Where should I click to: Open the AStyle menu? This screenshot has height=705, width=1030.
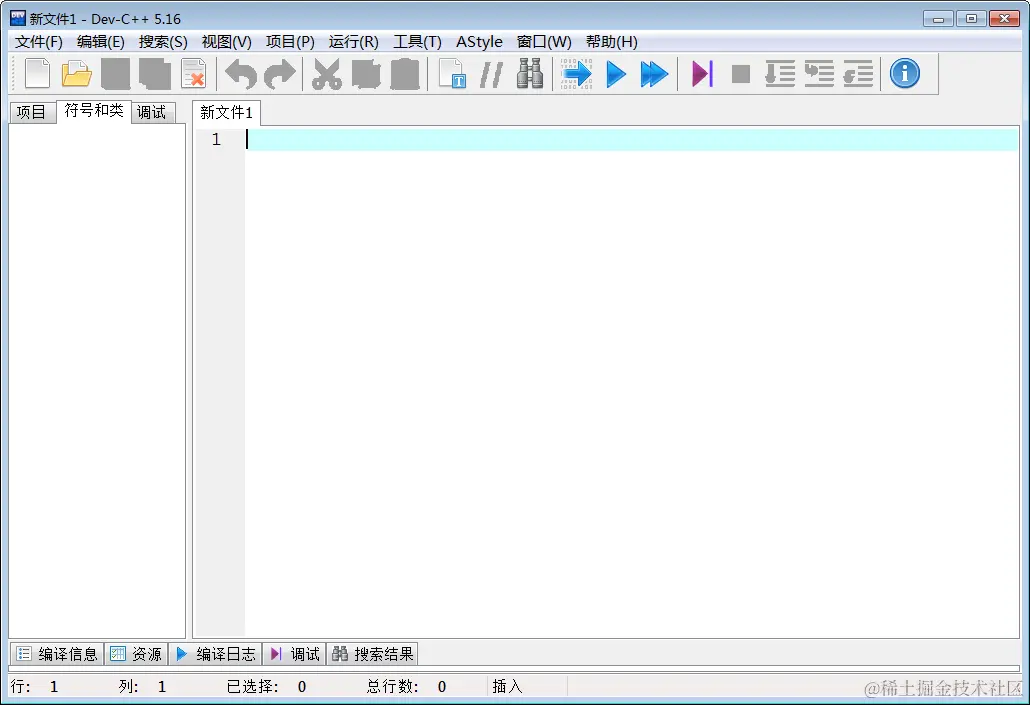(479, 41)
